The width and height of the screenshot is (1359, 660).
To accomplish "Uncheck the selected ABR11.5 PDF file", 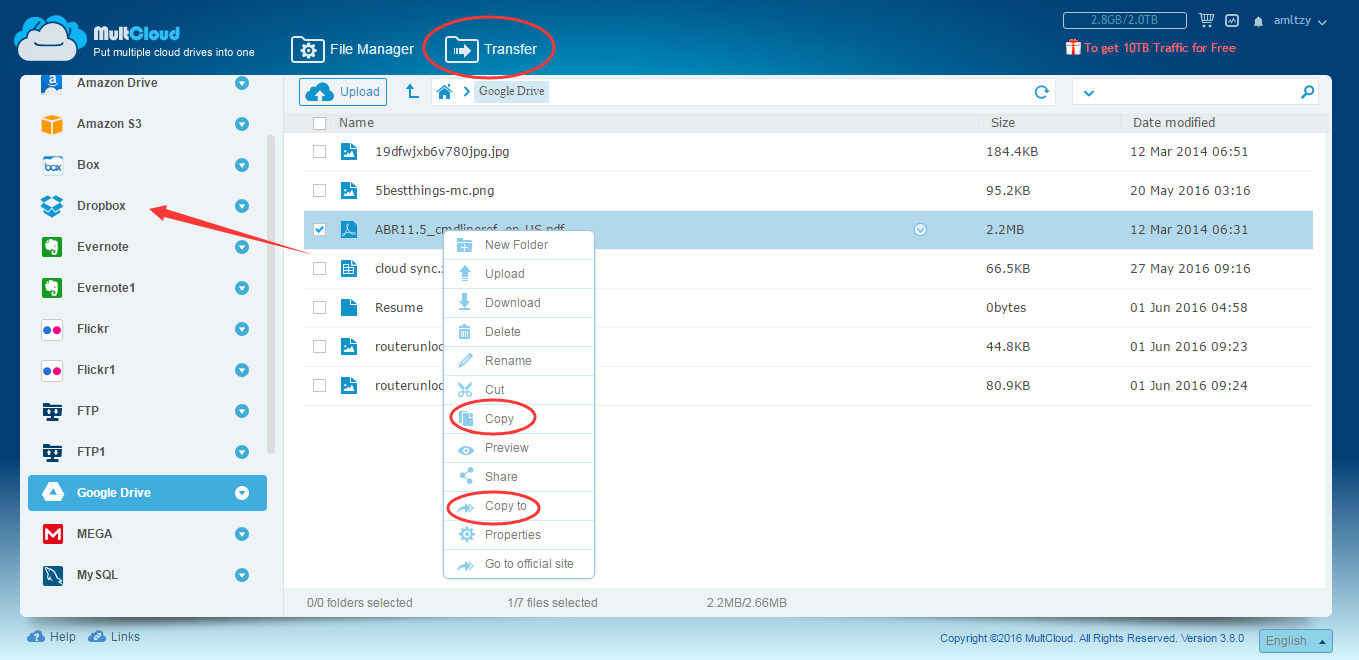I will click(x=319, y=229).
